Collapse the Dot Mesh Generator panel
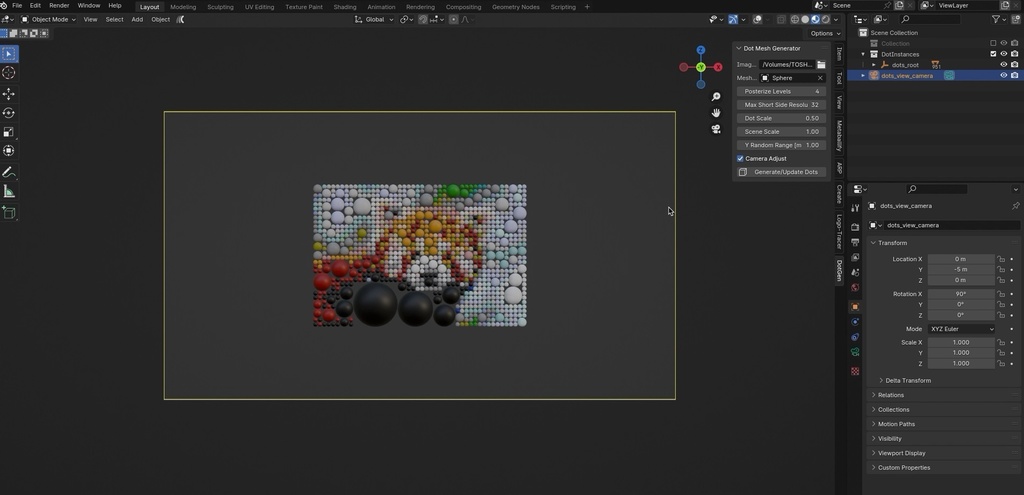Image resolution: width=1024 pixels, height=495 pixels. 739,48
